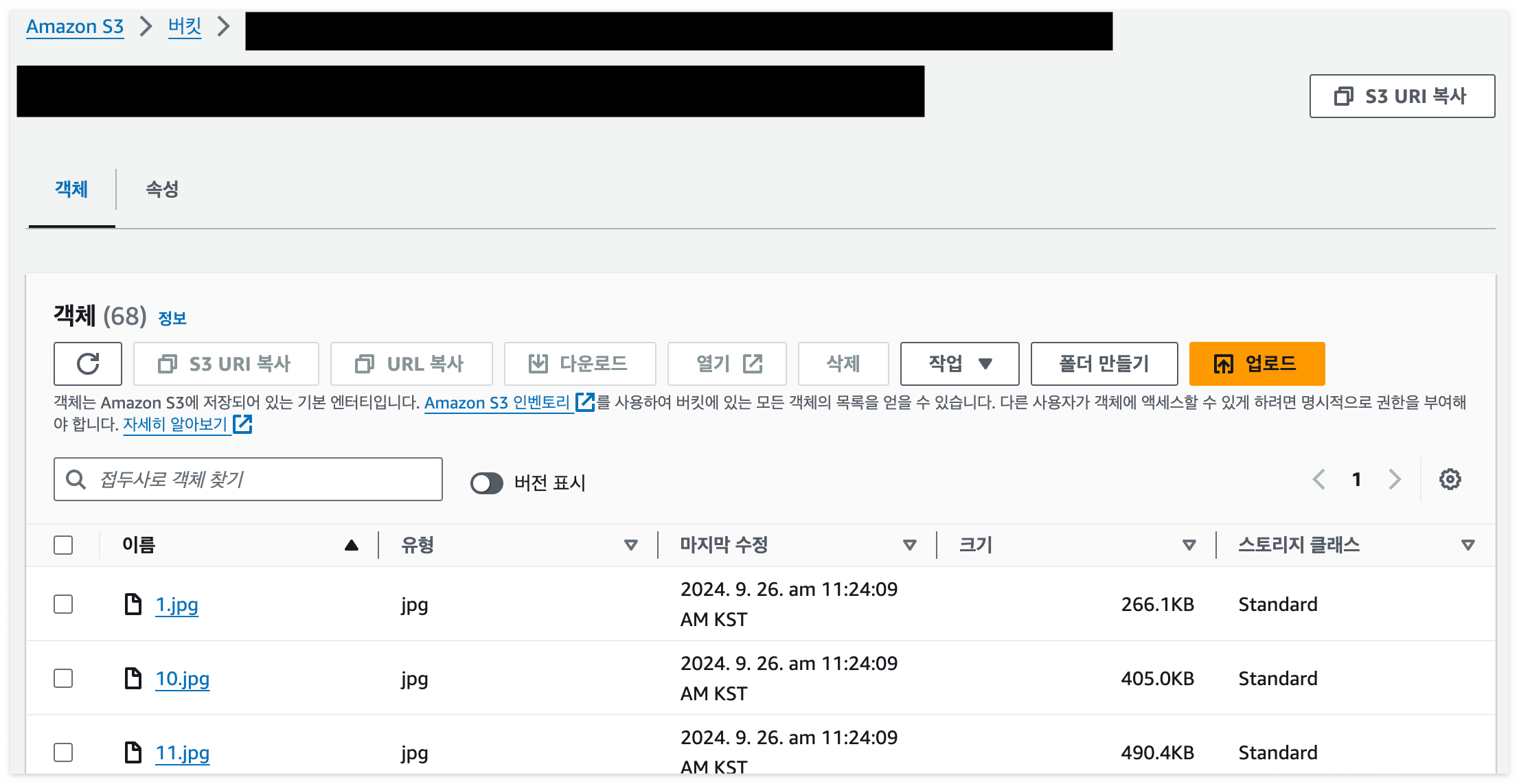Select the 11.jpg row checkbox

(63, 752)
